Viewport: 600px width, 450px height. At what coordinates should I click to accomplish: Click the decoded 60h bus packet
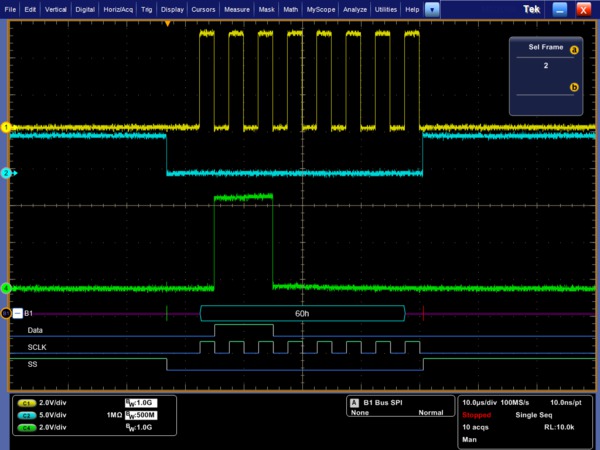[x=302, y=313]
